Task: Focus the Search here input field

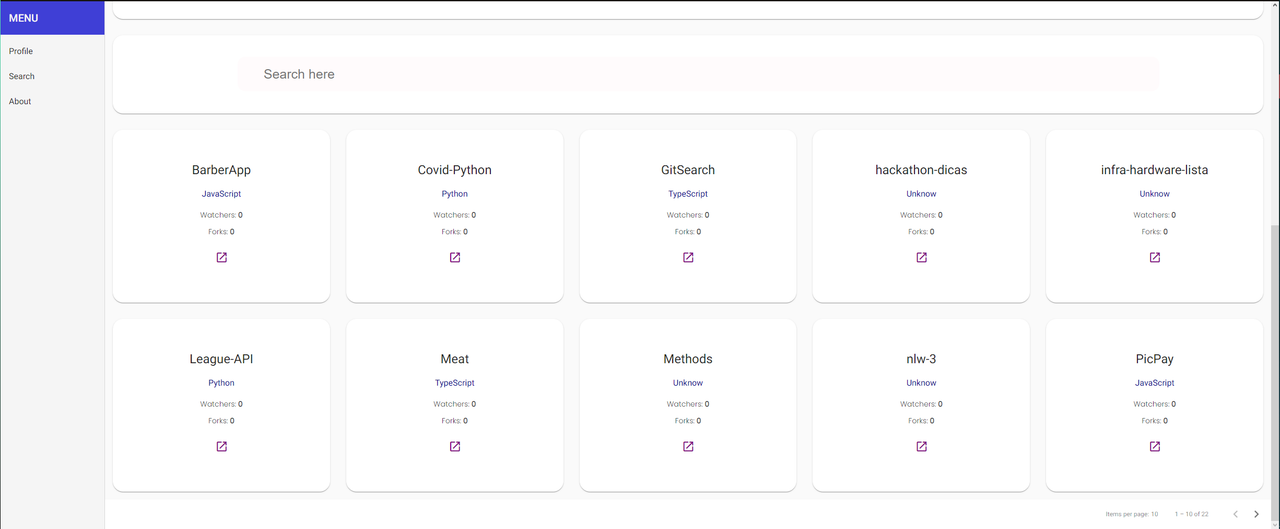Action: [x=698, y=74]
